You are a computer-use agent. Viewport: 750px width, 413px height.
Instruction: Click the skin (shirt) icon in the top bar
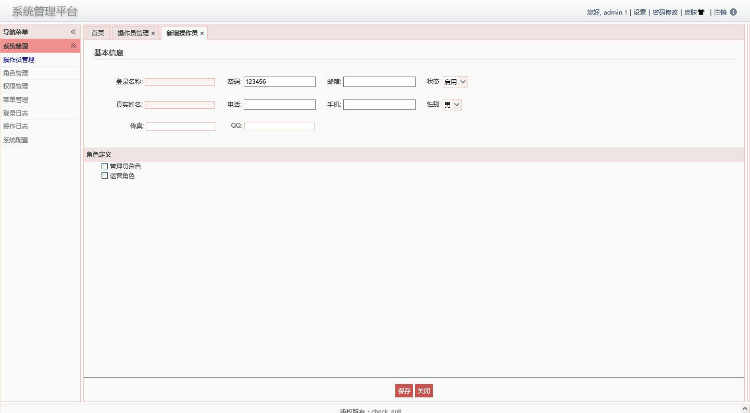[701, 12]
